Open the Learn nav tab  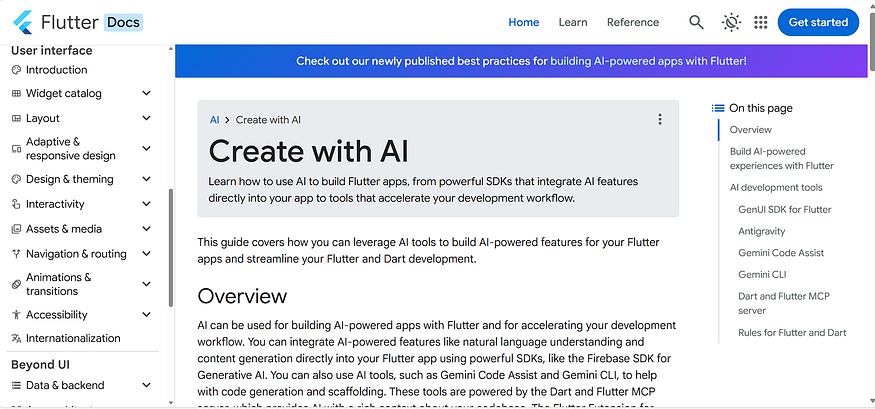tap(573, 22)
